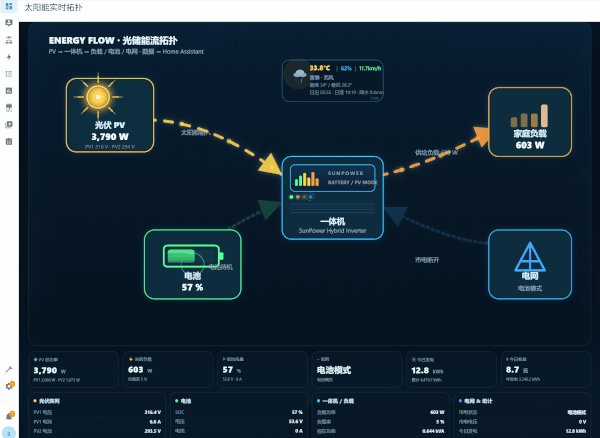This screenshot has width=600, height=438.
Task: Open Settings gear with orange badge
Action: click(9, 386)
